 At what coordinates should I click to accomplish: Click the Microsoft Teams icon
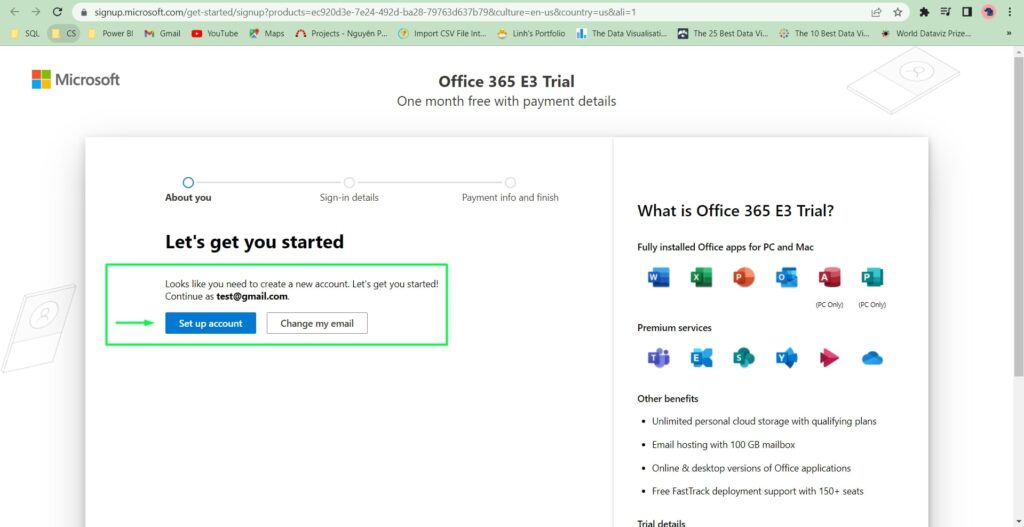point(659,358)
